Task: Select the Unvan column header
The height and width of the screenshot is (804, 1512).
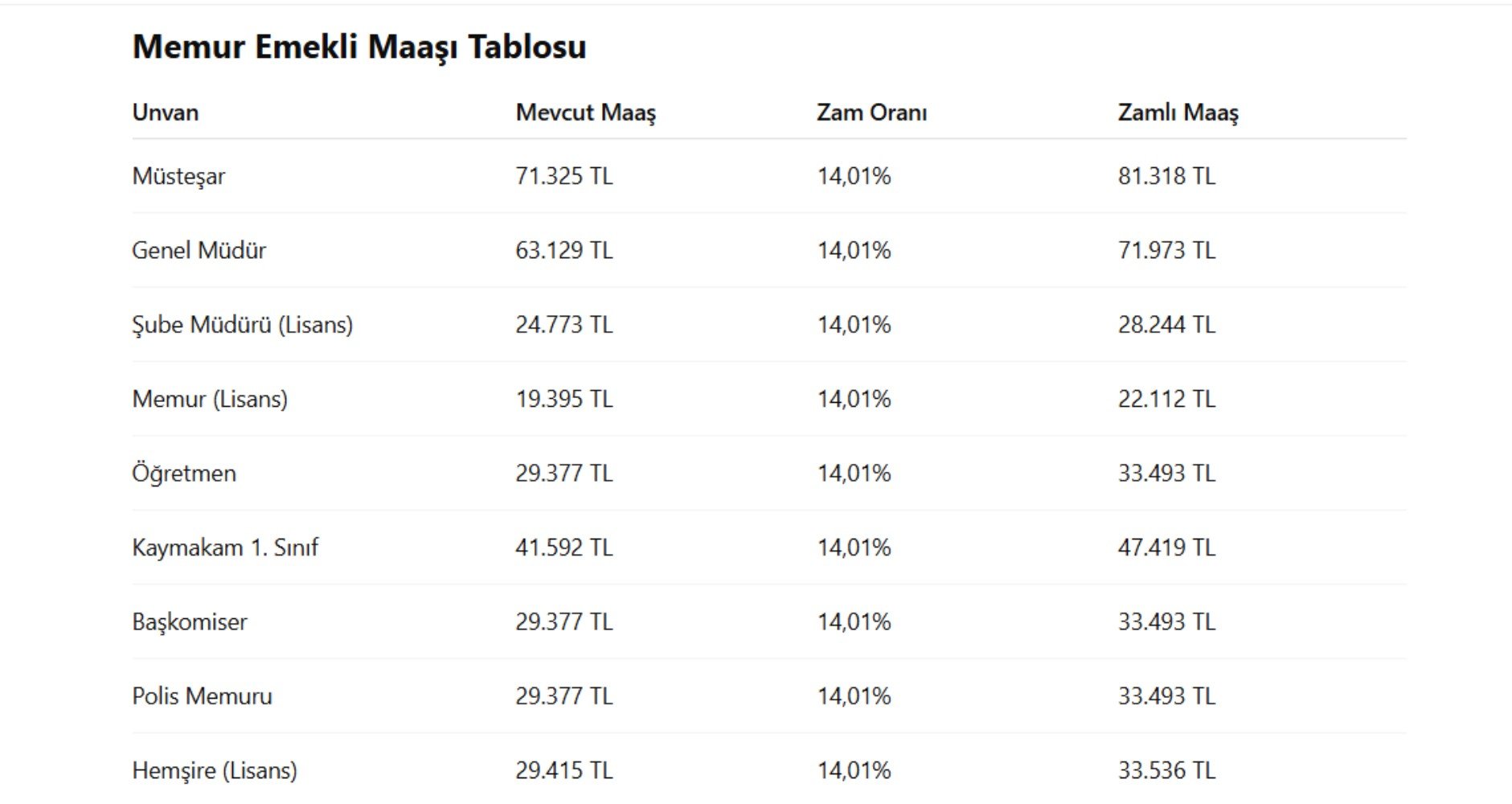Action: tap(166, 112)
